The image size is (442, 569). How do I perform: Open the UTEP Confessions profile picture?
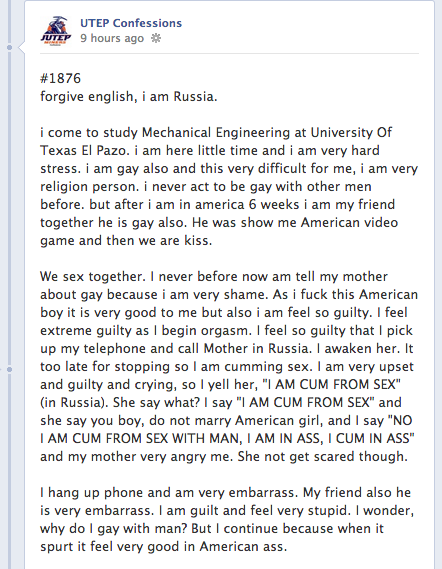pyautogui.click(x=56, y=31)
